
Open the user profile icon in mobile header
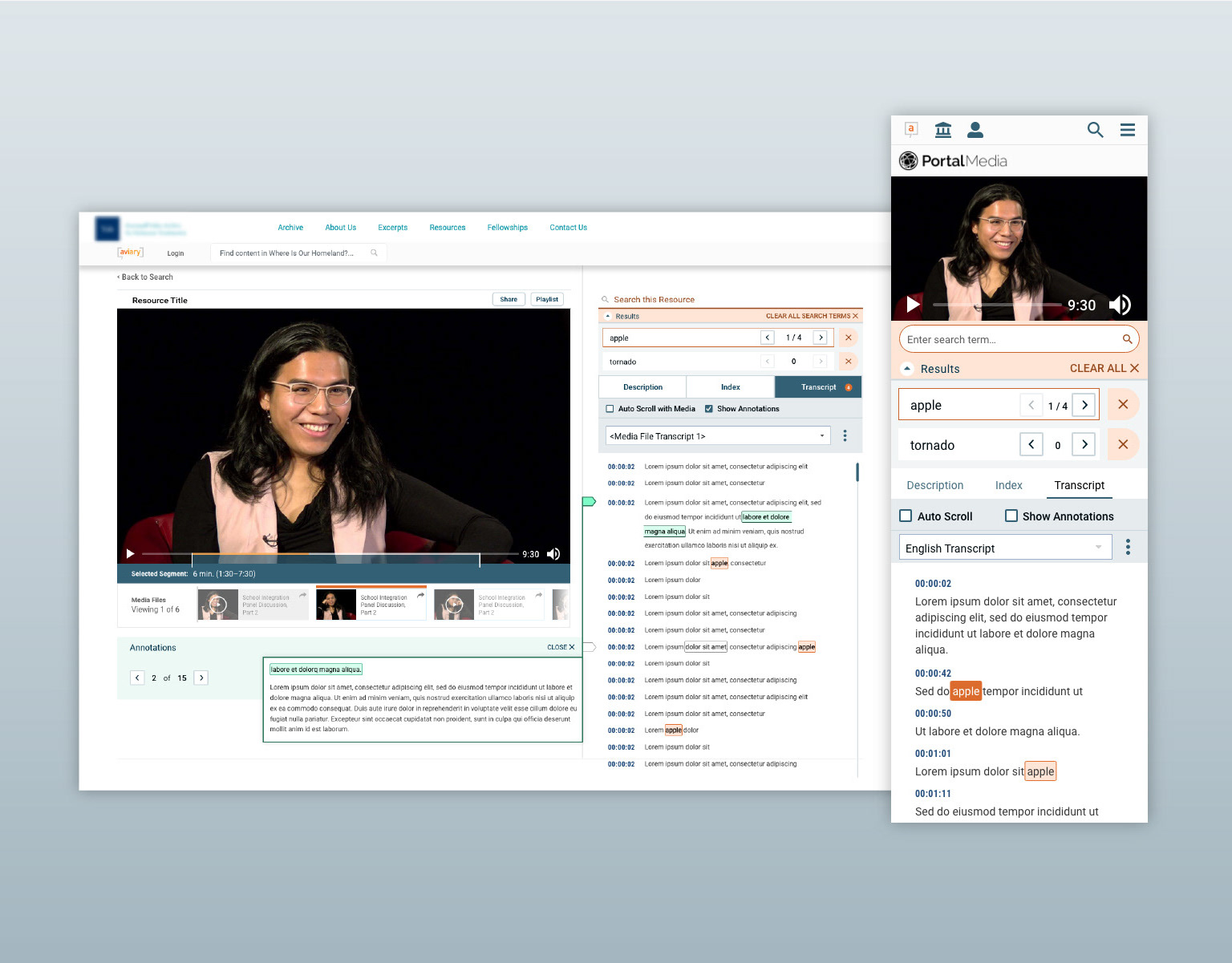(x=975, y=130)
